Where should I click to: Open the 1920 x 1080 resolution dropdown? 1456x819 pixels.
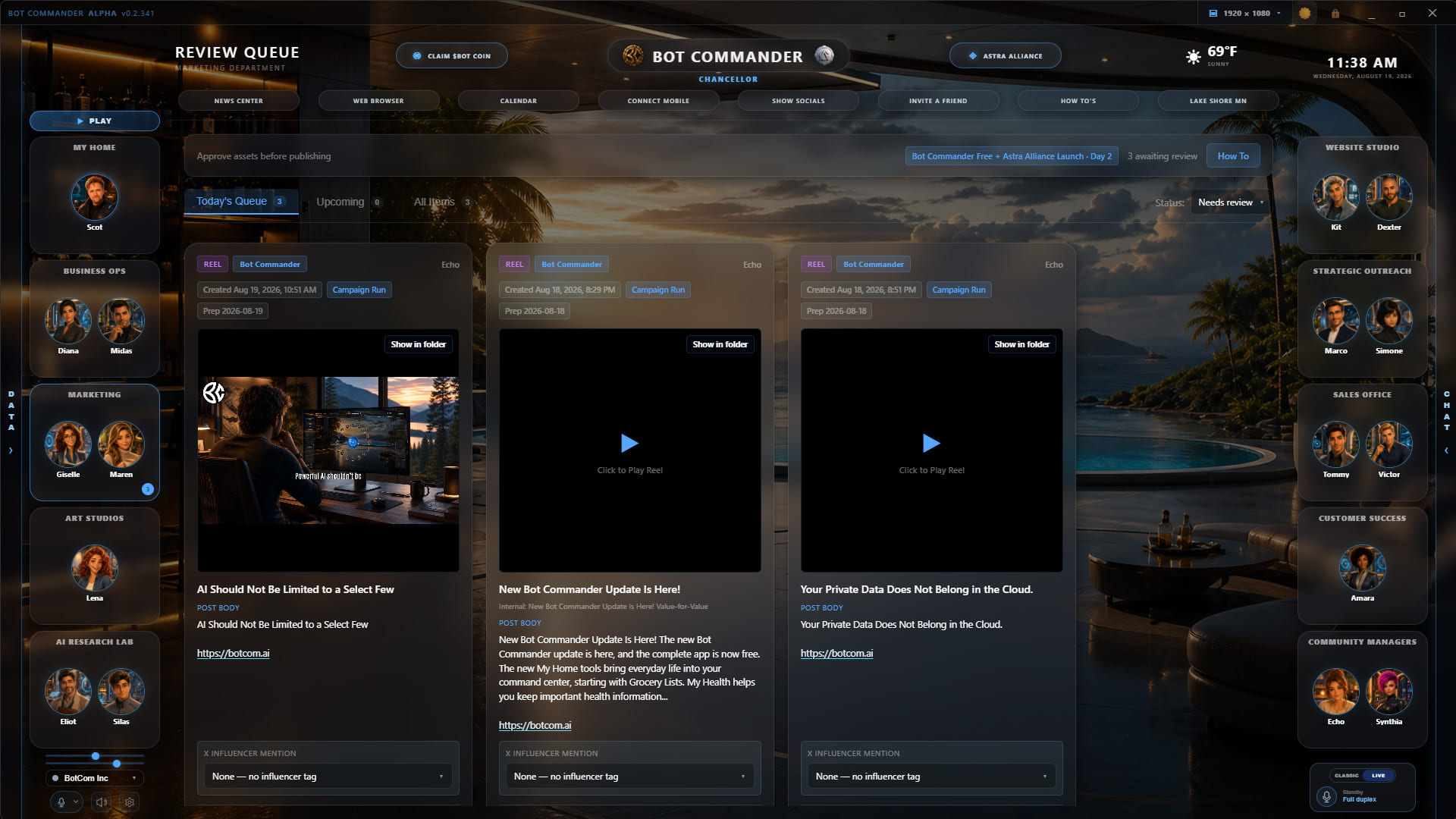pyautogui.click(x=1244, y=13)
